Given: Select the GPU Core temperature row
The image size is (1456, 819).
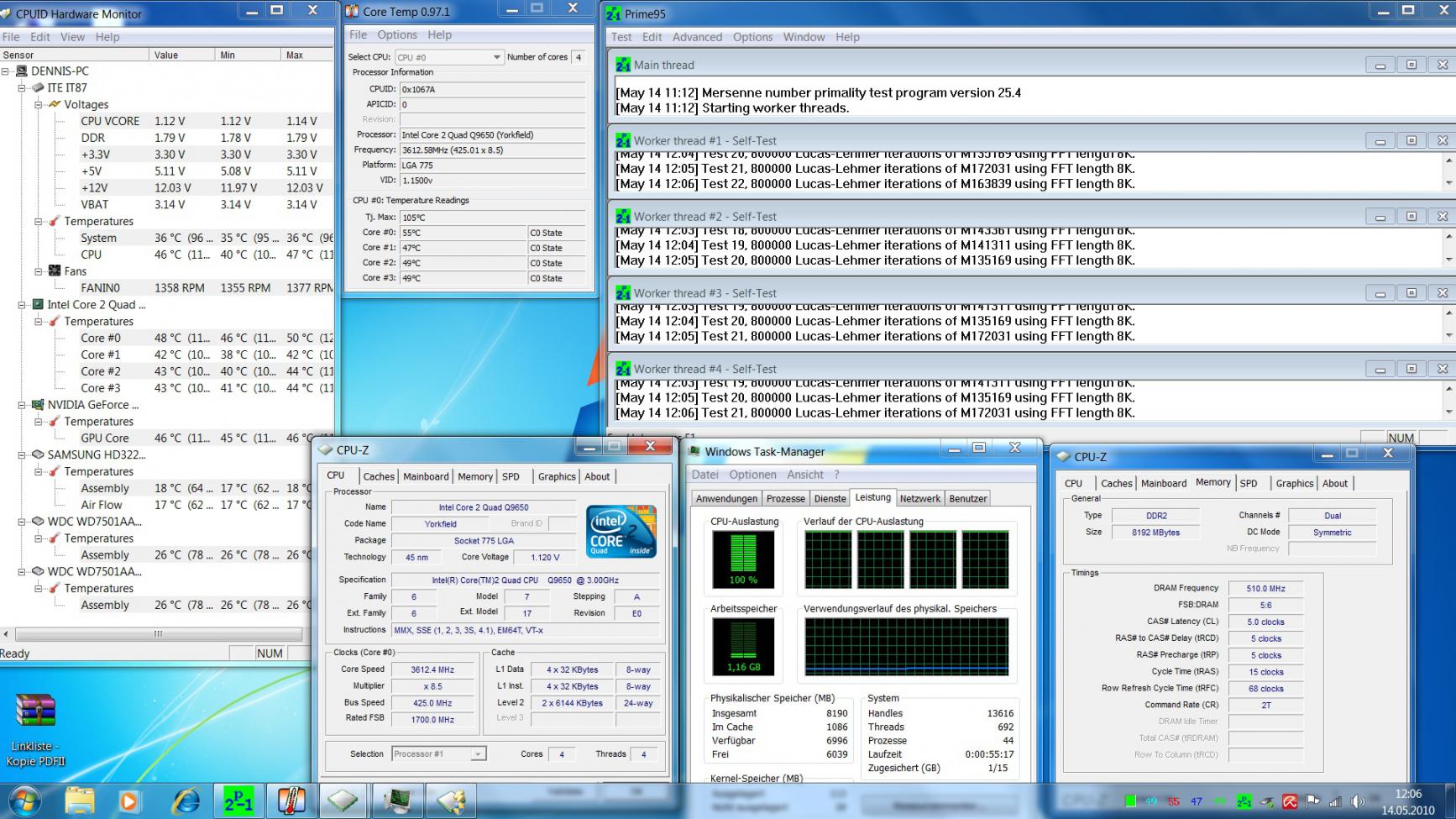Looking at the screenshot, I should 207,438.
